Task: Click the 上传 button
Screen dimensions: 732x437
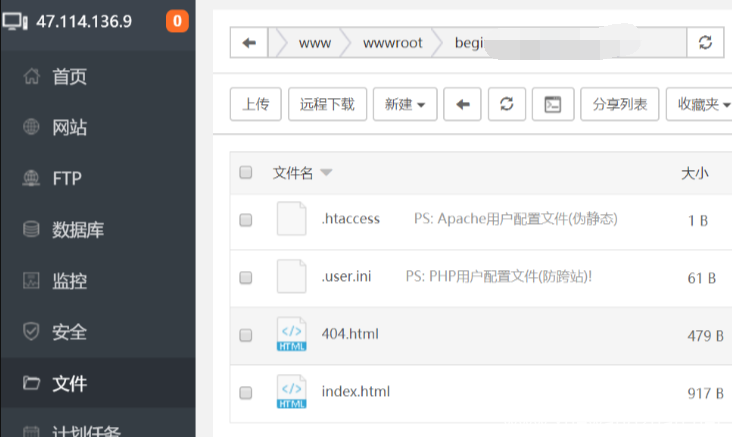Action: (x=255, y=104)
